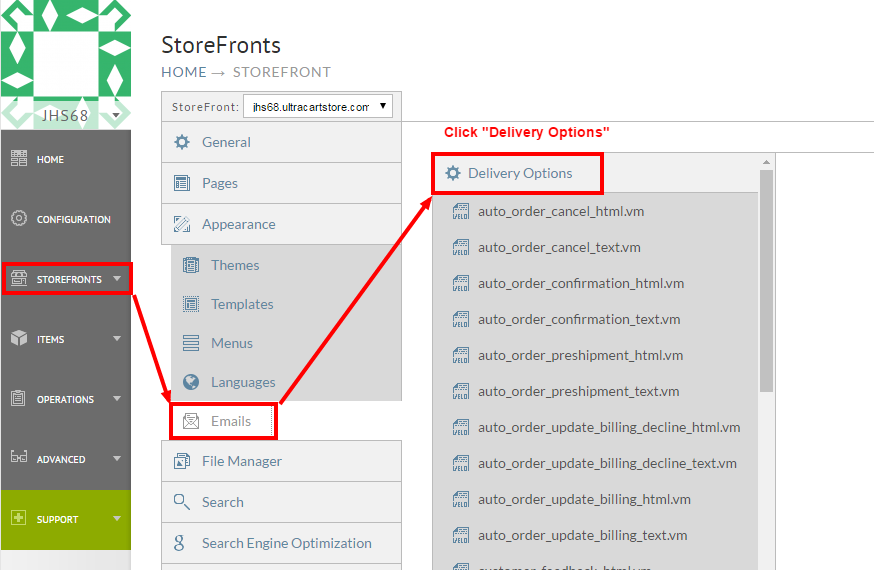Expand the Support menu arrow
This screenshot has height=570, width=874.
pos(116,519)
